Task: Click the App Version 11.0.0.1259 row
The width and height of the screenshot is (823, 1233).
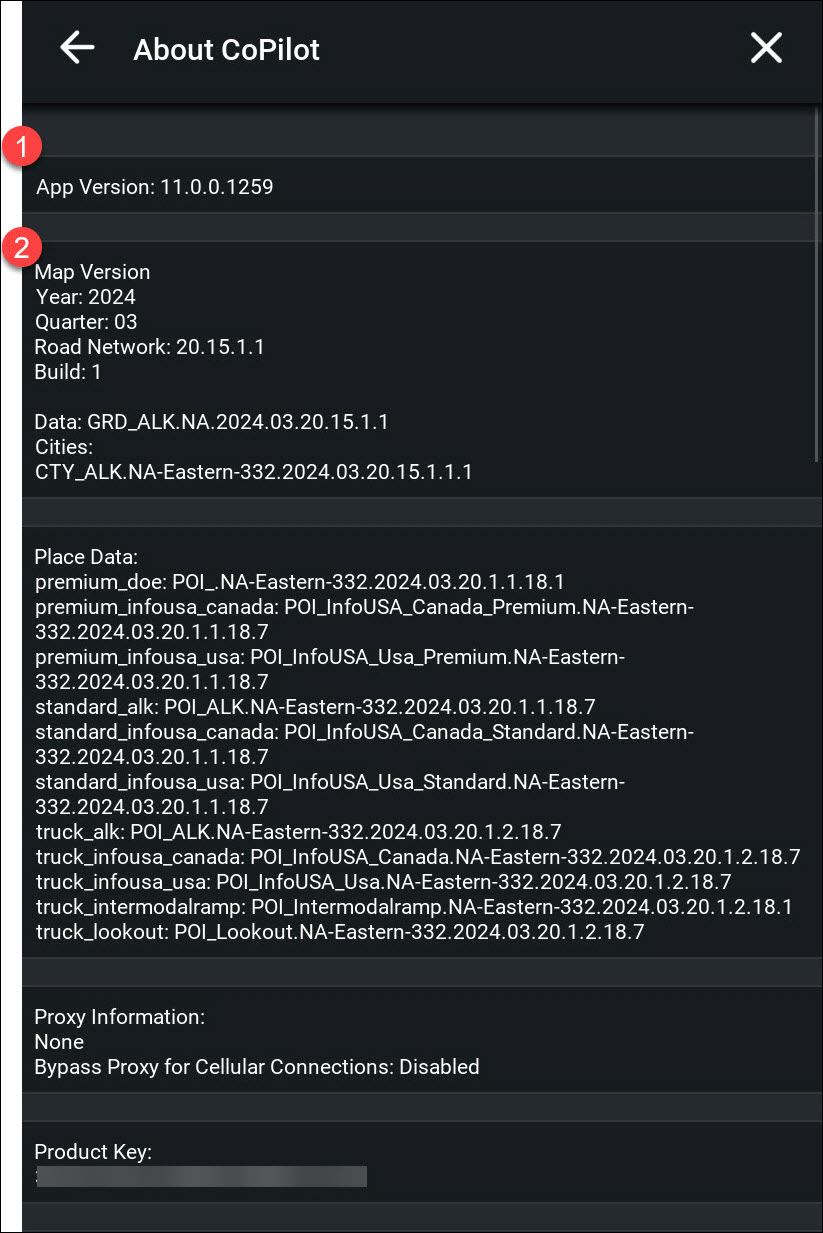Action: pos(155,186)
